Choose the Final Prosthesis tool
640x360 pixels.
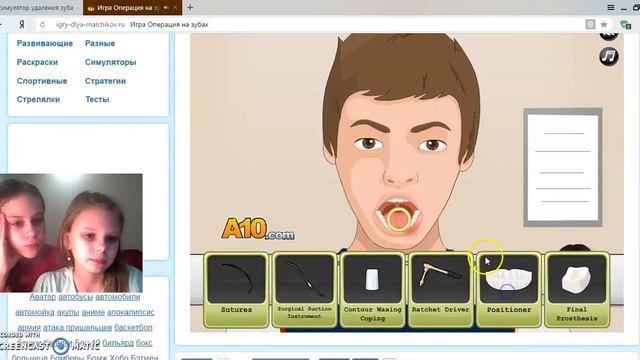point(577,290)
